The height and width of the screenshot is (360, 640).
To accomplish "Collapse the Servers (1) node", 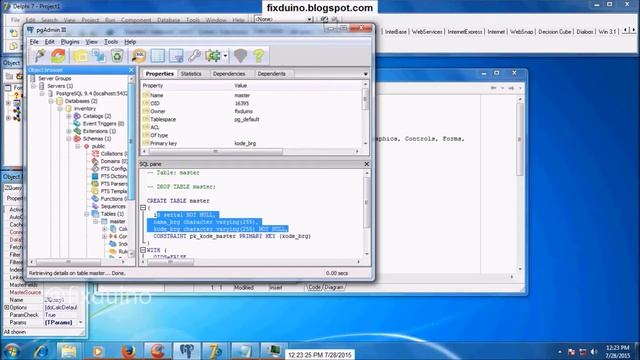I will click(x=34, y=86).
